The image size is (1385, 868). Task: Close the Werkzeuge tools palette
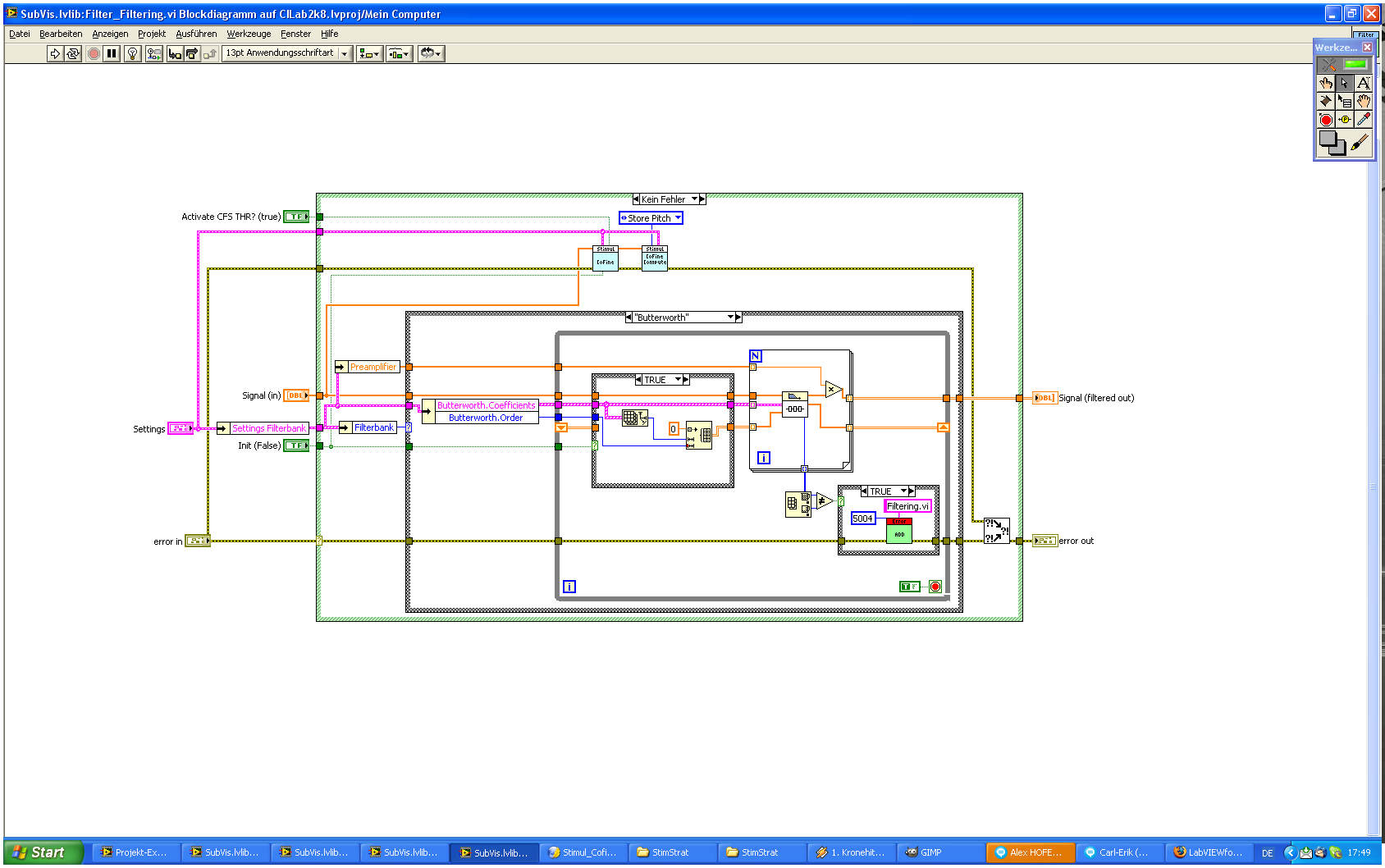click(1367, 48)
